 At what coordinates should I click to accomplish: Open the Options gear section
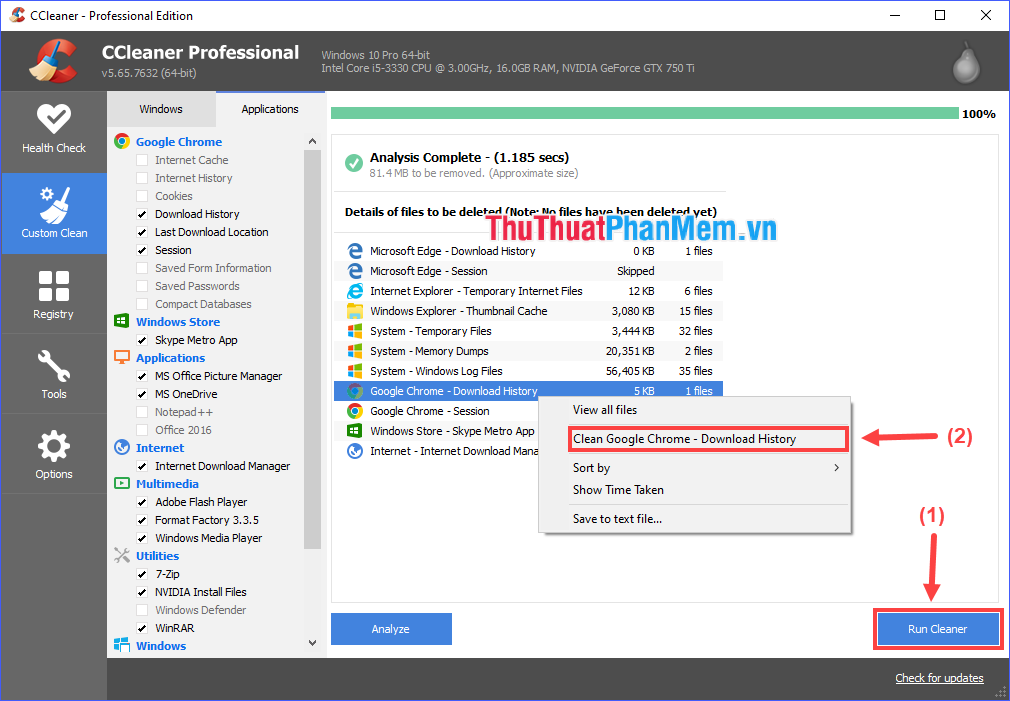[53, 454]
